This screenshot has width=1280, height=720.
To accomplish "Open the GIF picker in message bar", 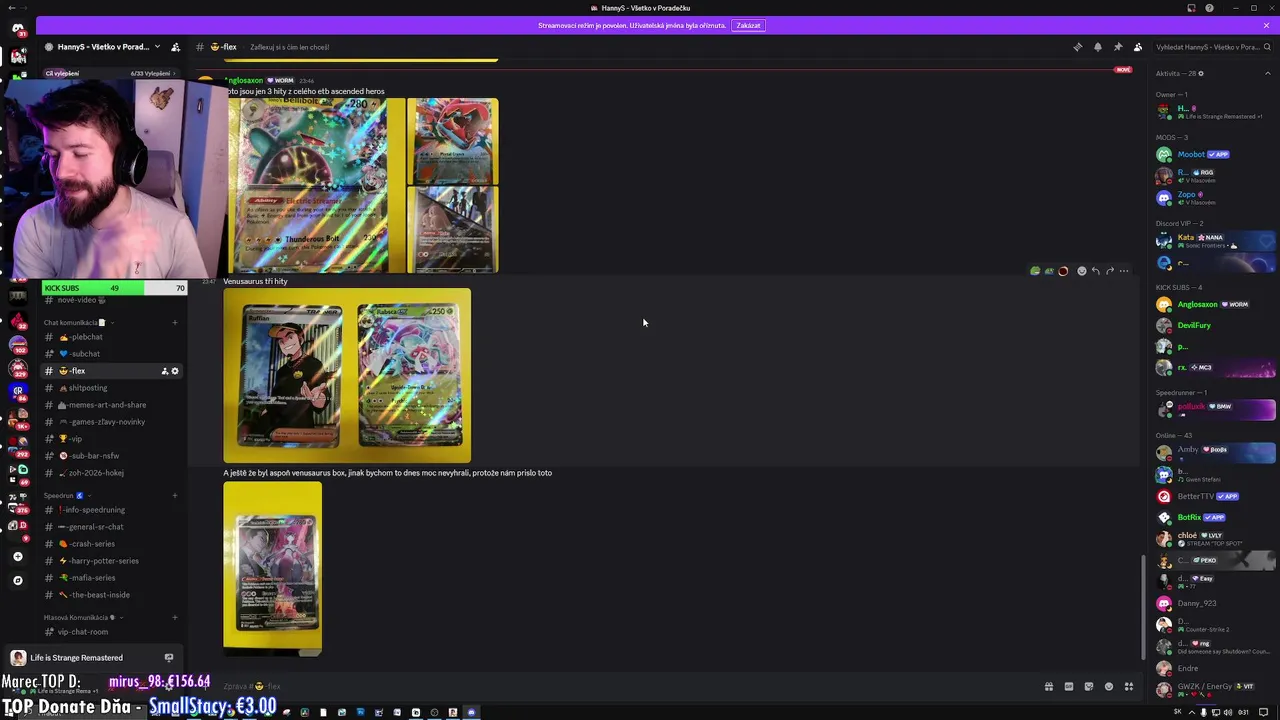I will (1069, 687).
